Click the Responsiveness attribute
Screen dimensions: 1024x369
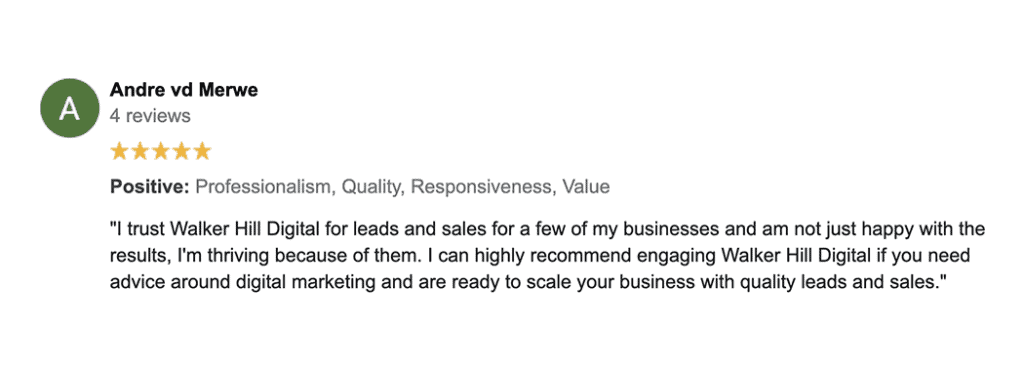point(483,187)
